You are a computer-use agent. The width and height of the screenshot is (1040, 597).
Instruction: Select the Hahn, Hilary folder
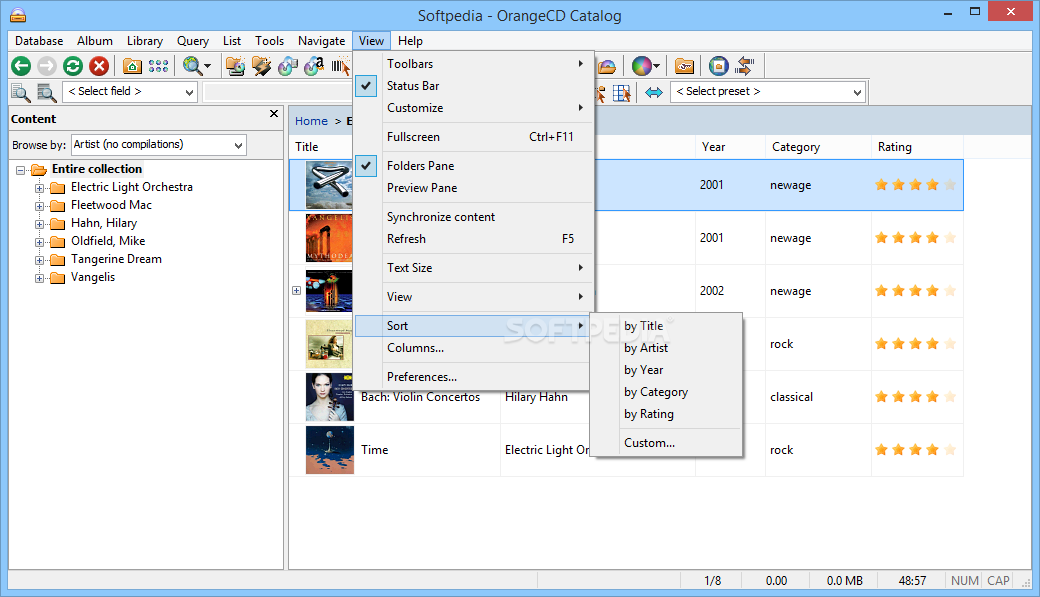(104, 223)
